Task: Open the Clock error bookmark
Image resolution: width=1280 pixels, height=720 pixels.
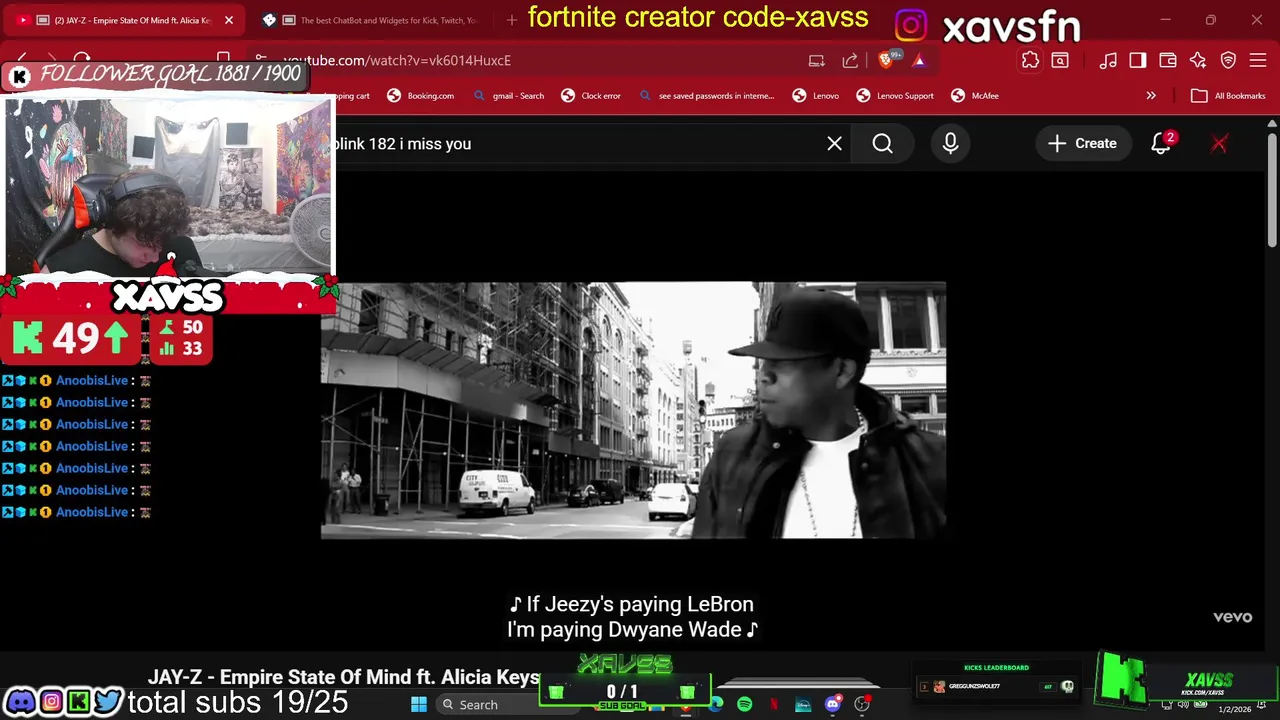Action: click(591, 96)
